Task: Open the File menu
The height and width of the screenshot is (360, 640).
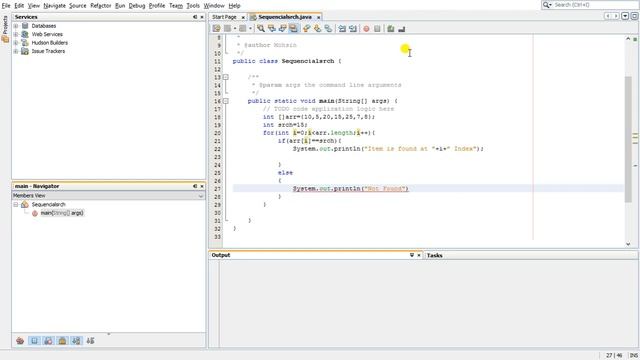Action: 6,6
